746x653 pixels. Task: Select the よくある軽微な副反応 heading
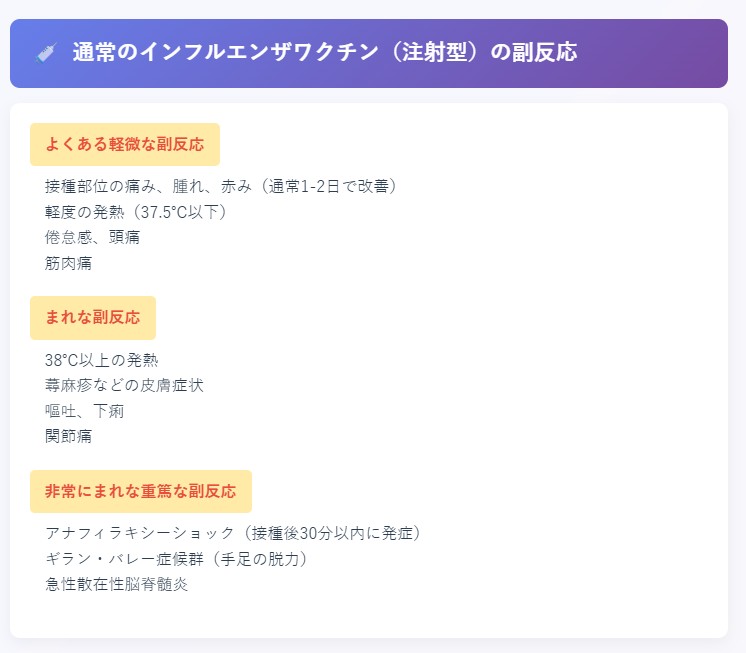(x=125, y=144)
